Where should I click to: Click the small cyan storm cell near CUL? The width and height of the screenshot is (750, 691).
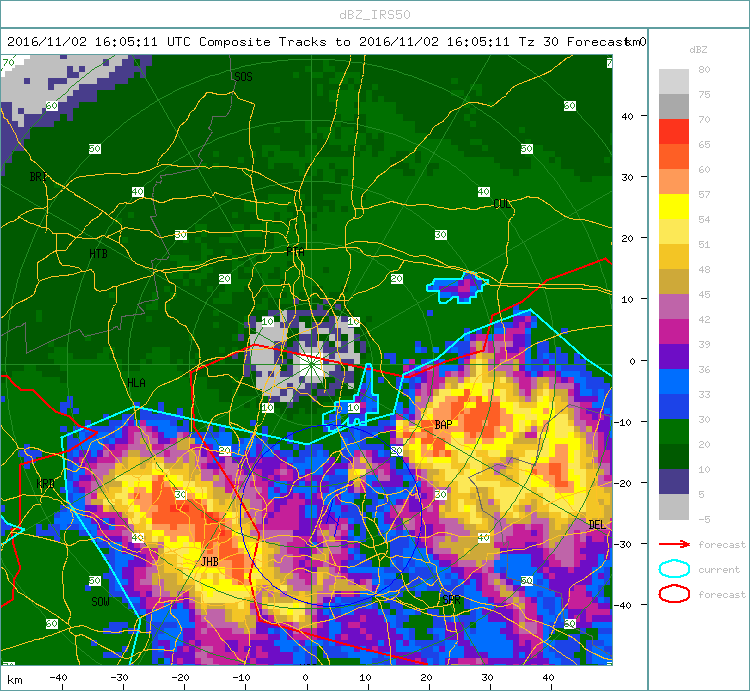(457, 288)
